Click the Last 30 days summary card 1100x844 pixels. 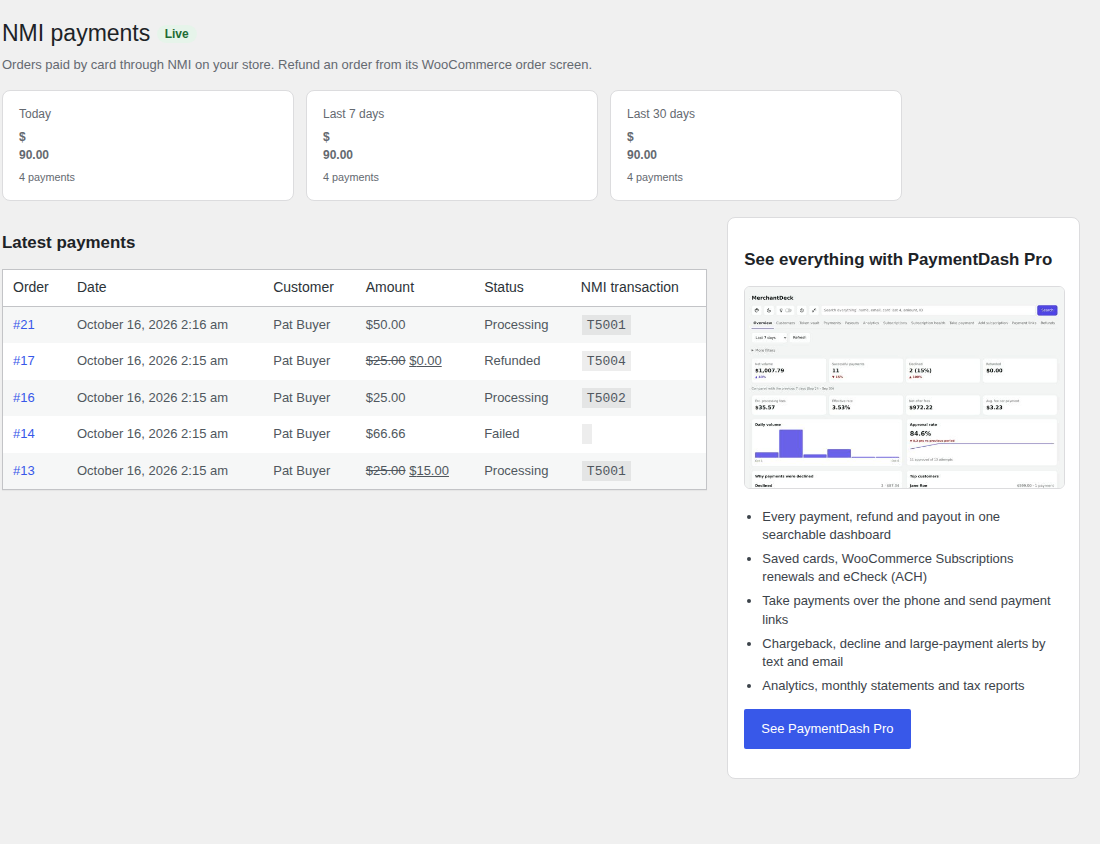756,145
